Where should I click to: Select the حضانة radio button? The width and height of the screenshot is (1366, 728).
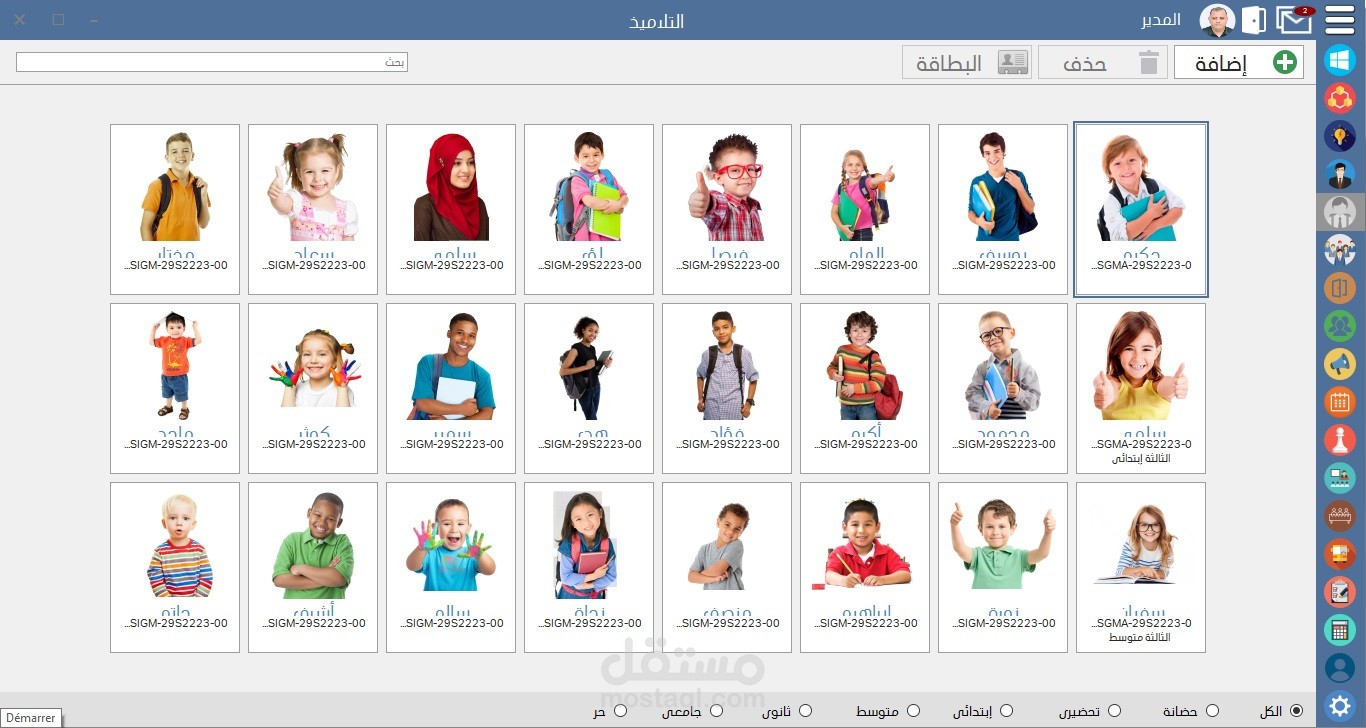click(x=1211, y=710)
